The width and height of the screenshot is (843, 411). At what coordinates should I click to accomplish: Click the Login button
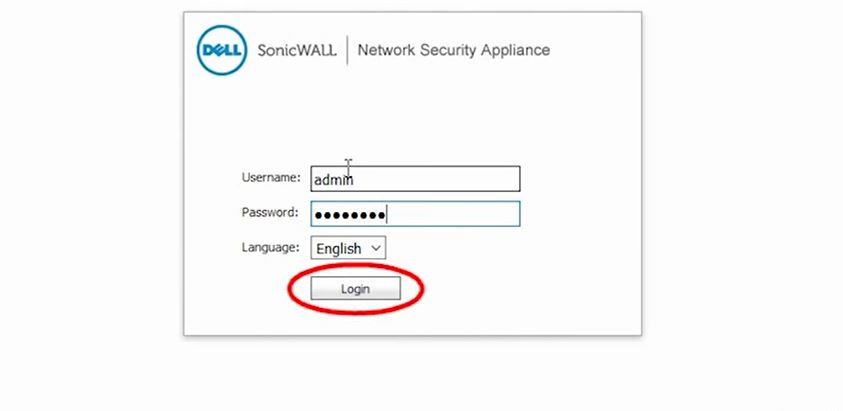click(355, 288)
